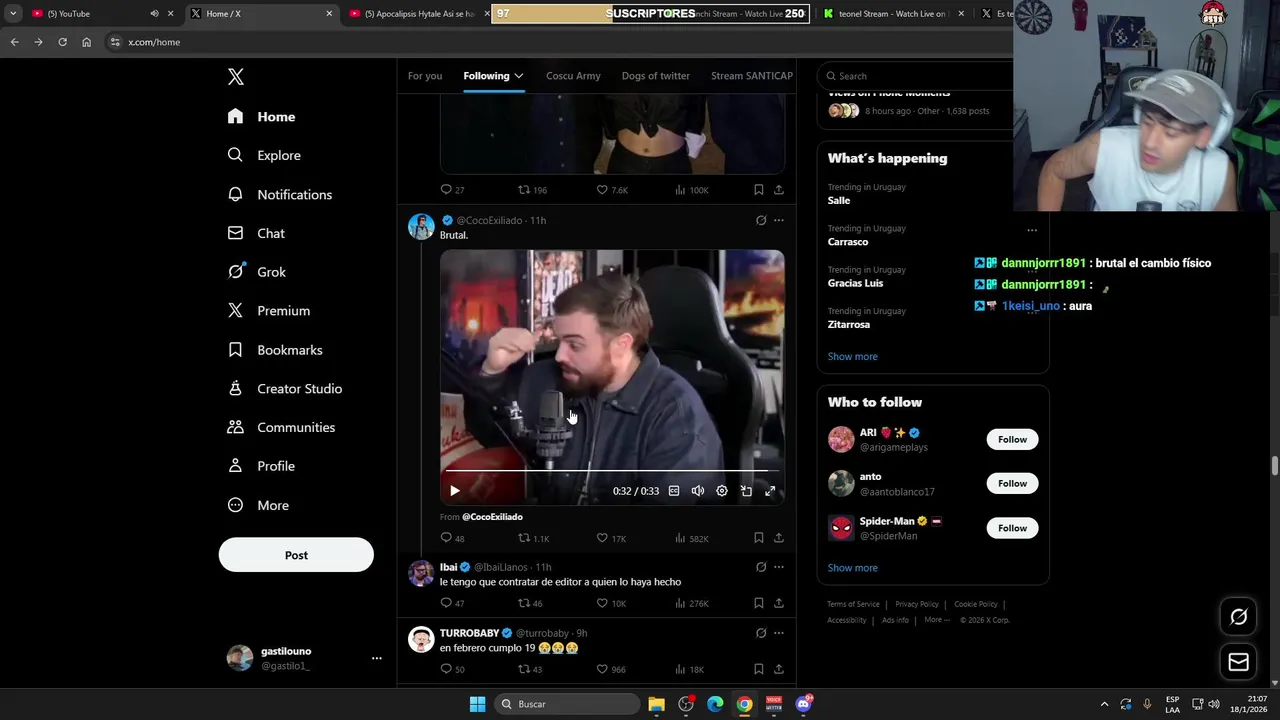The image size is (1280, 720).
Task: Mute the video player volume
Action: click(698, 491)
